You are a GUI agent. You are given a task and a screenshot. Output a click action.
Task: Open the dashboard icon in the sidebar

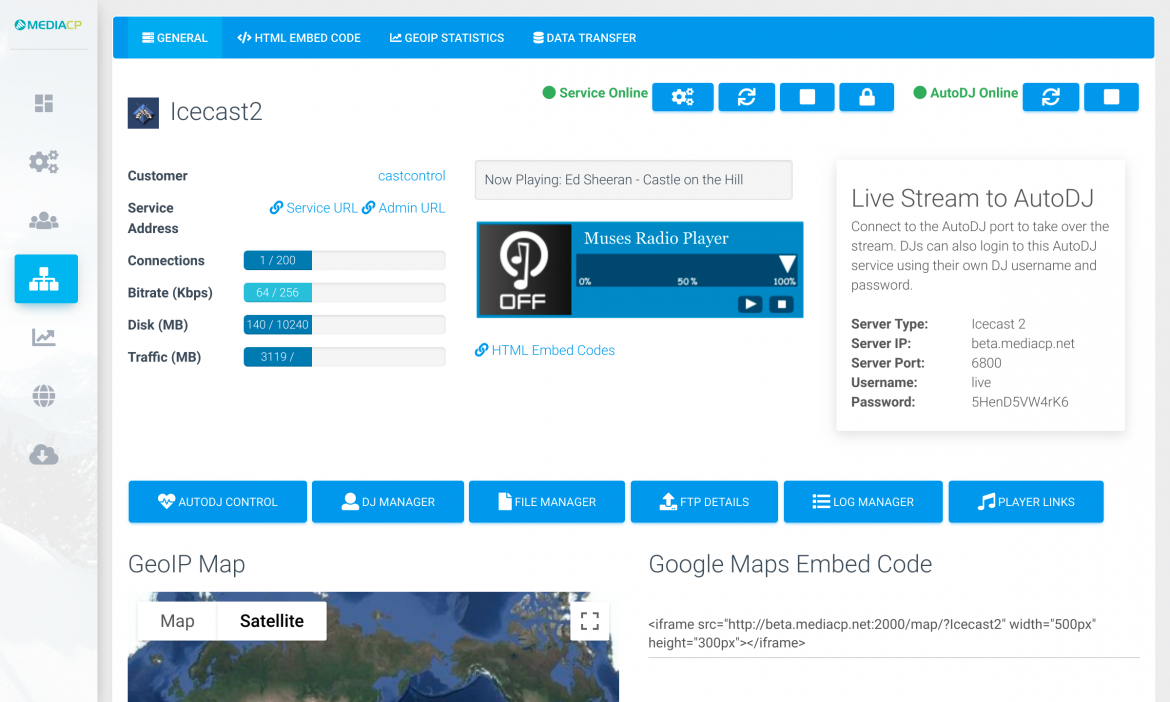(44, 104)
